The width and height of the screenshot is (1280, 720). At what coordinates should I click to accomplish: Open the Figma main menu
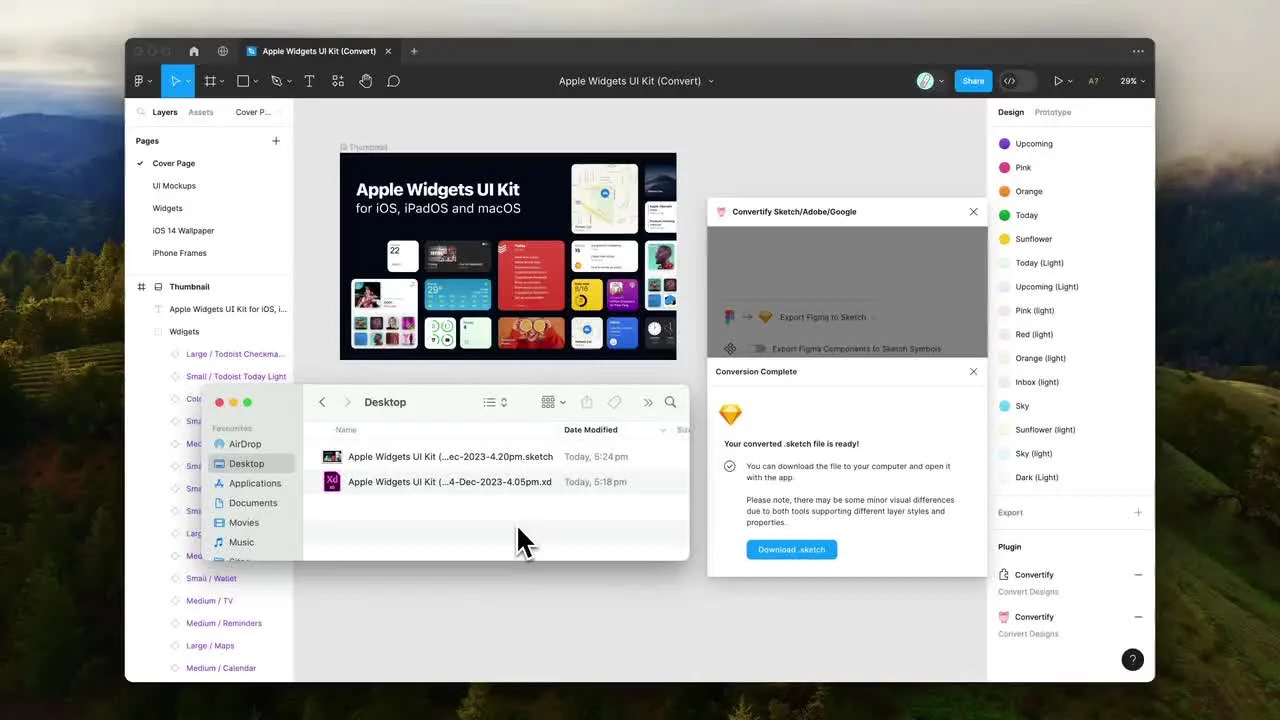click(x=143, y=81)
